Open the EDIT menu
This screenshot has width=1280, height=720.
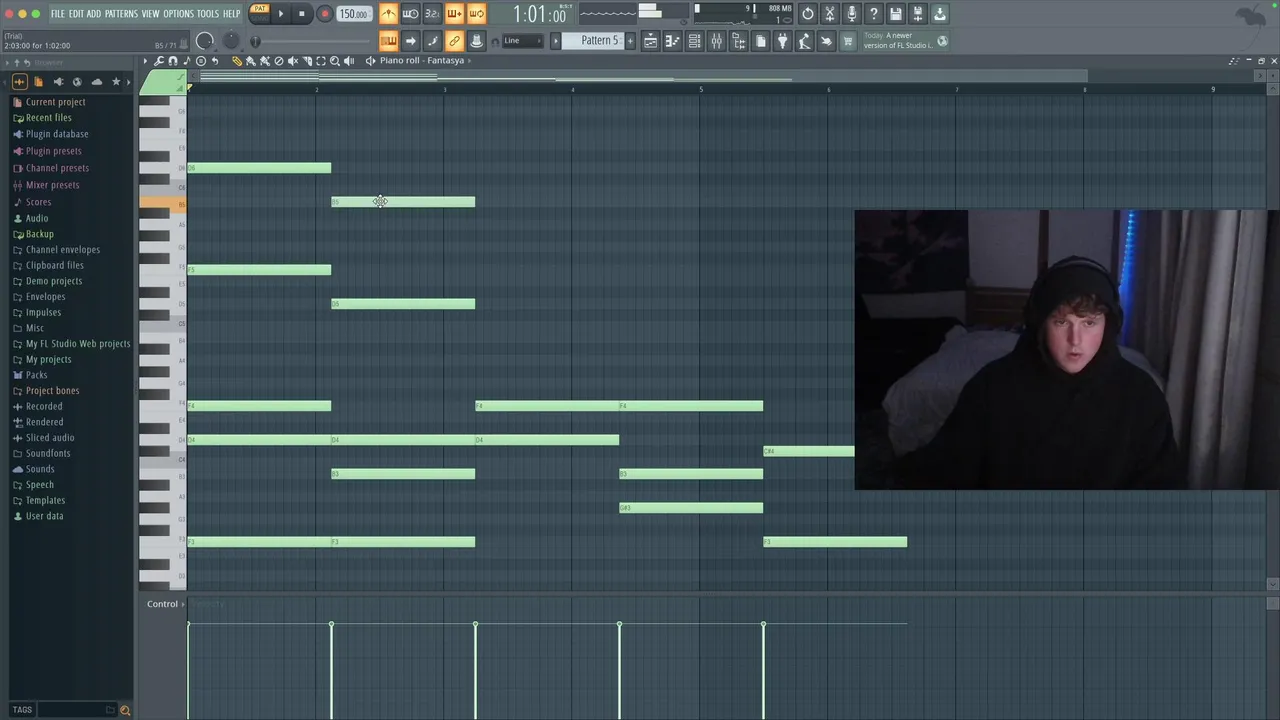[76, 14]
